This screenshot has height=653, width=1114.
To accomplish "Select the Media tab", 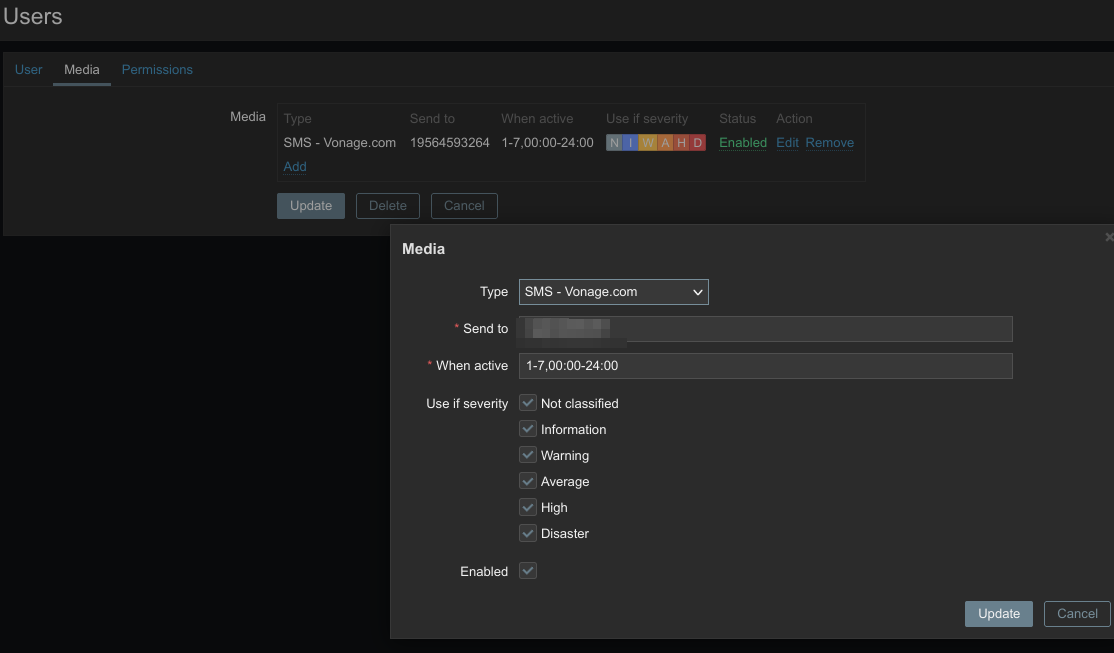I will point(82,69).
